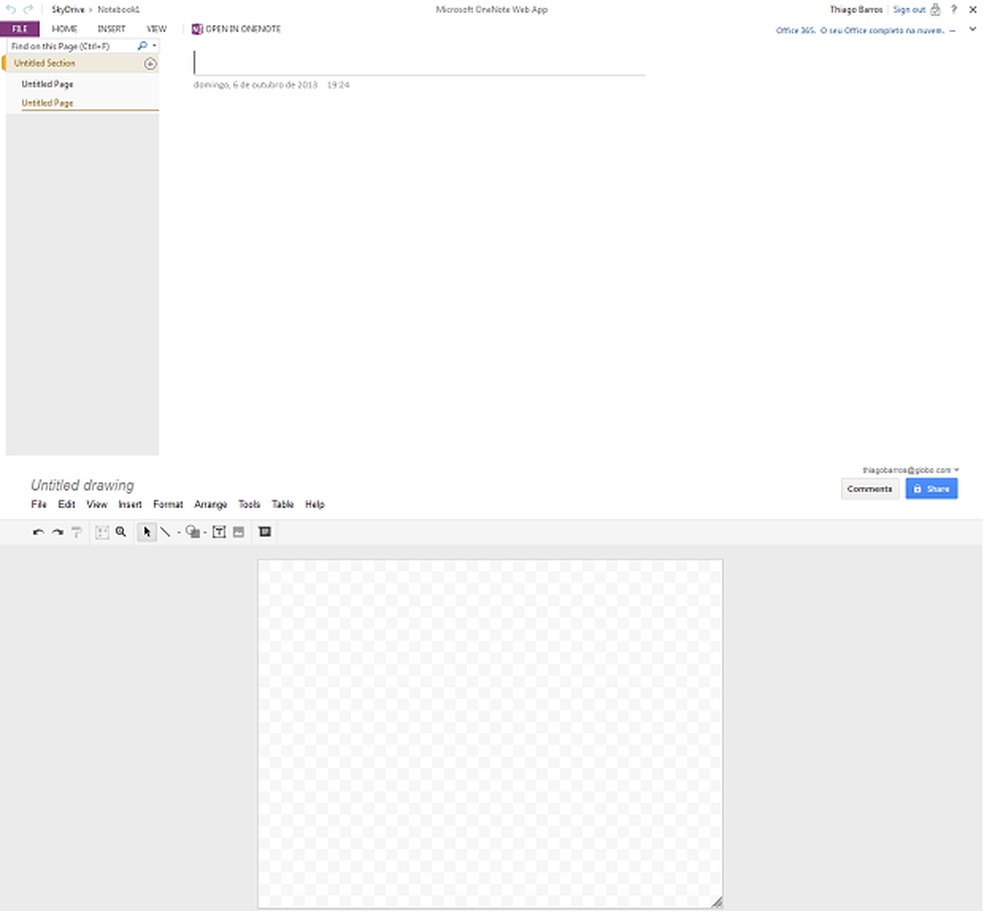Select the zoom magnifier tool

coord(121,532)
